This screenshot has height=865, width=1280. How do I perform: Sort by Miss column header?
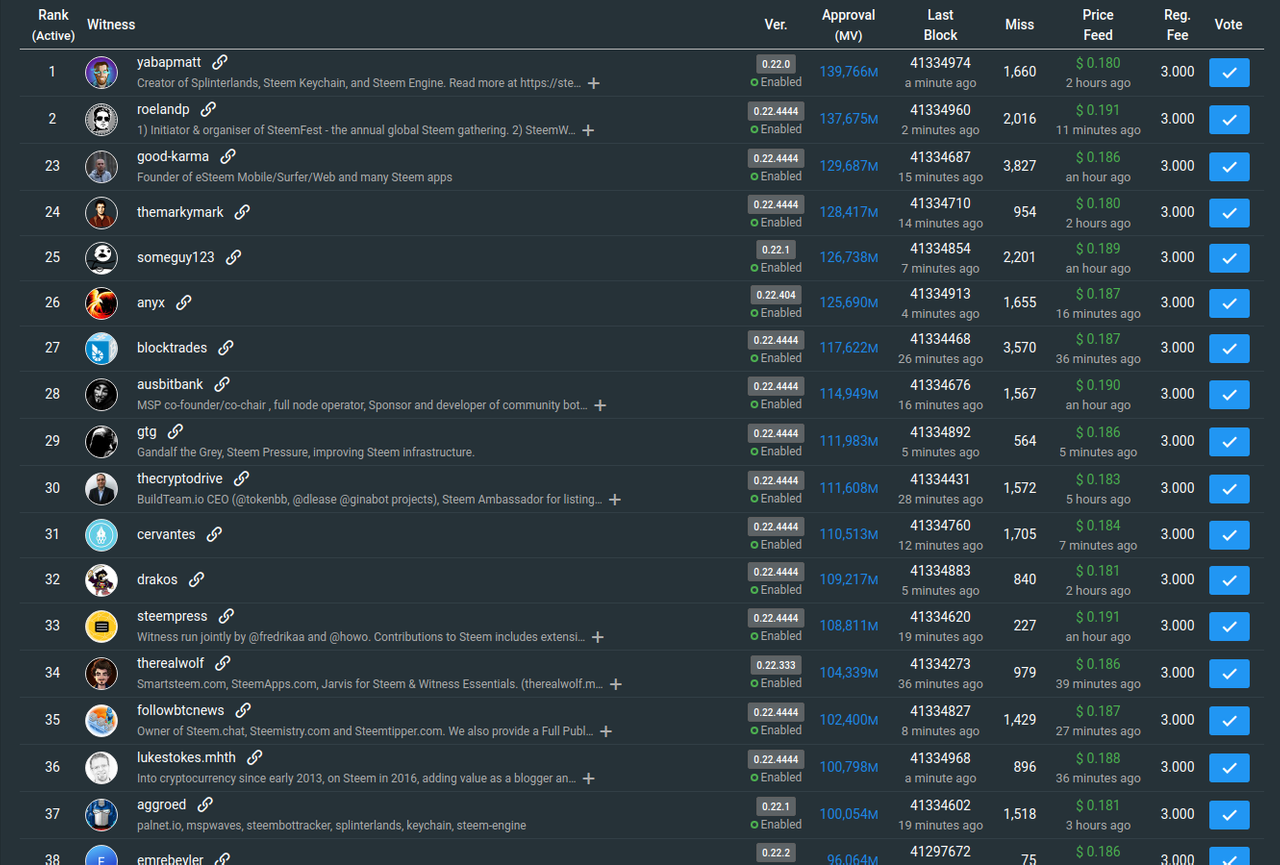1020,24
